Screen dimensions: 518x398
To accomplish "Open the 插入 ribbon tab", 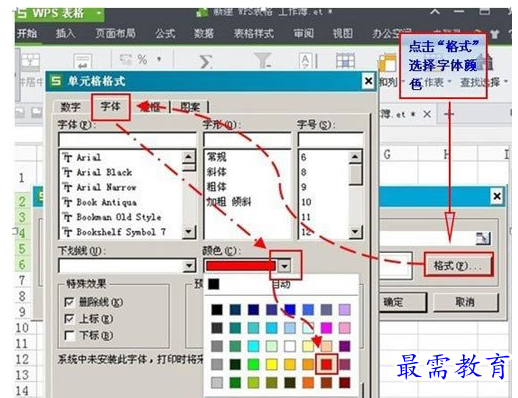I will point(65,33).
